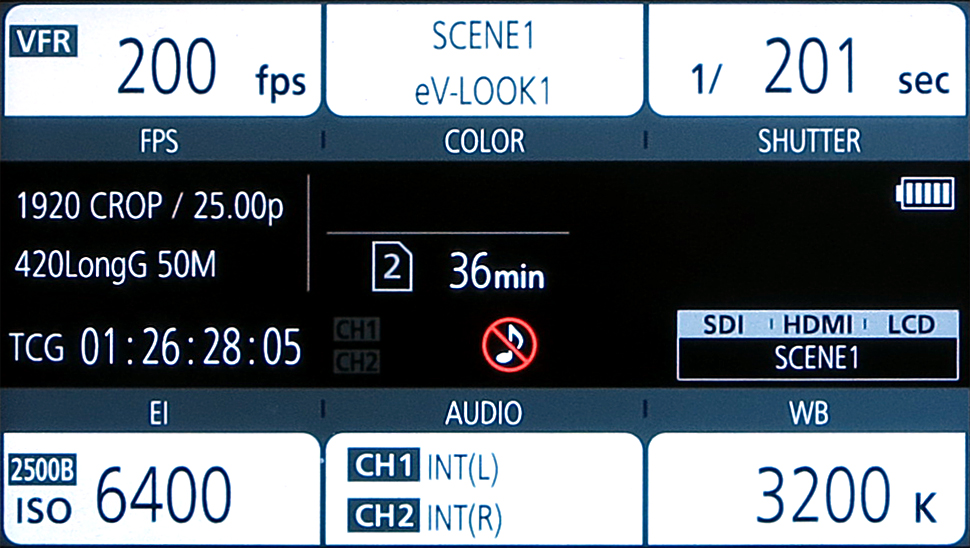Tap the 1920 CROP / 25.00p format text
970x548 pixels.
[149, 206]
